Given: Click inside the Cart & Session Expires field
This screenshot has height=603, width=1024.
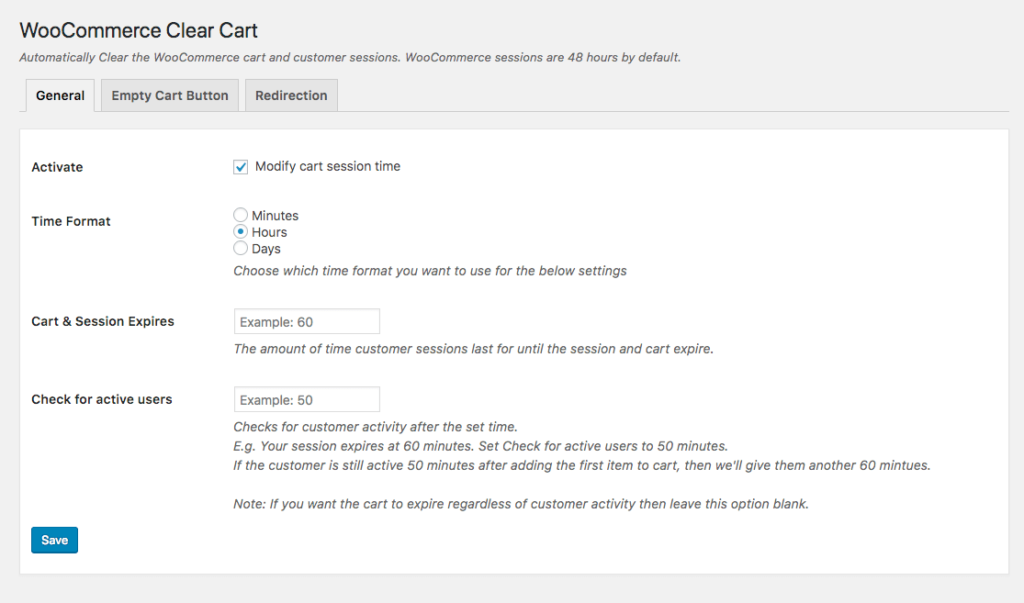Looking at the screenshot, I should [x=306, y=321].
